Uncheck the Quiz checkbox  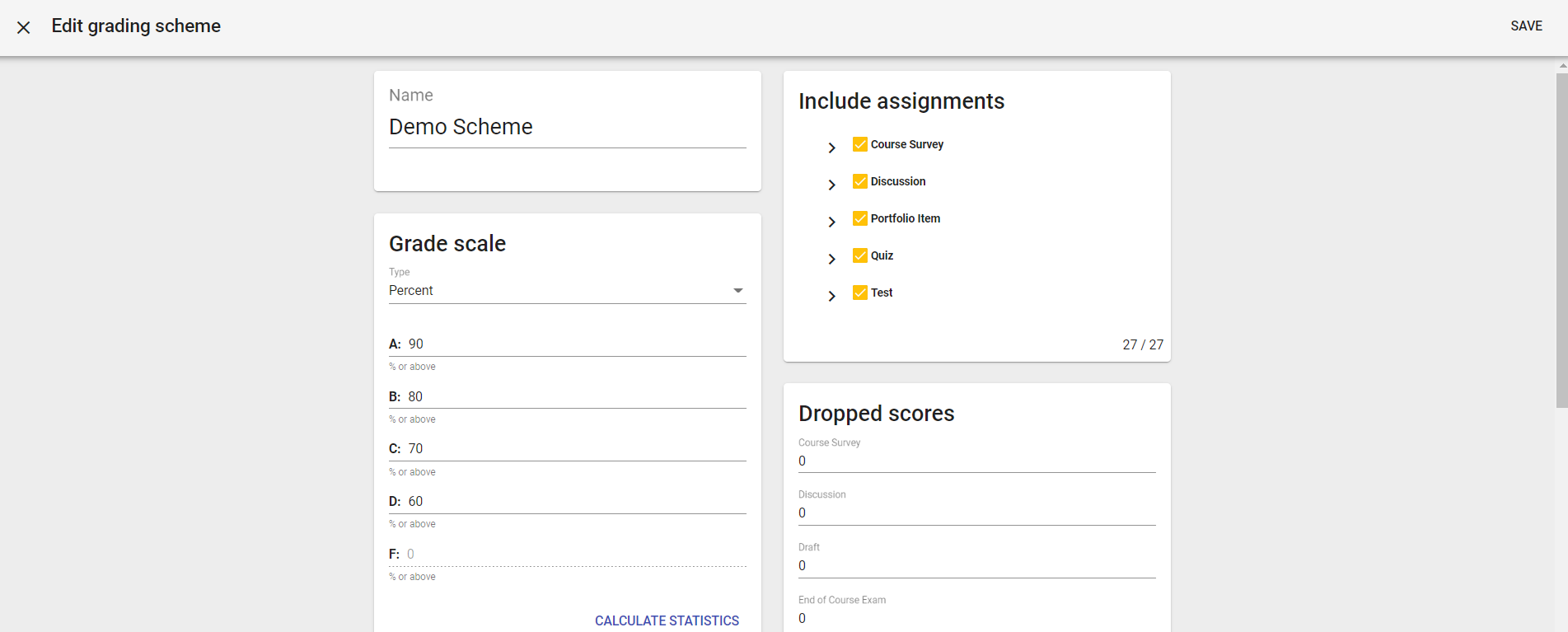pyautogui.click(x=860, y=255)
